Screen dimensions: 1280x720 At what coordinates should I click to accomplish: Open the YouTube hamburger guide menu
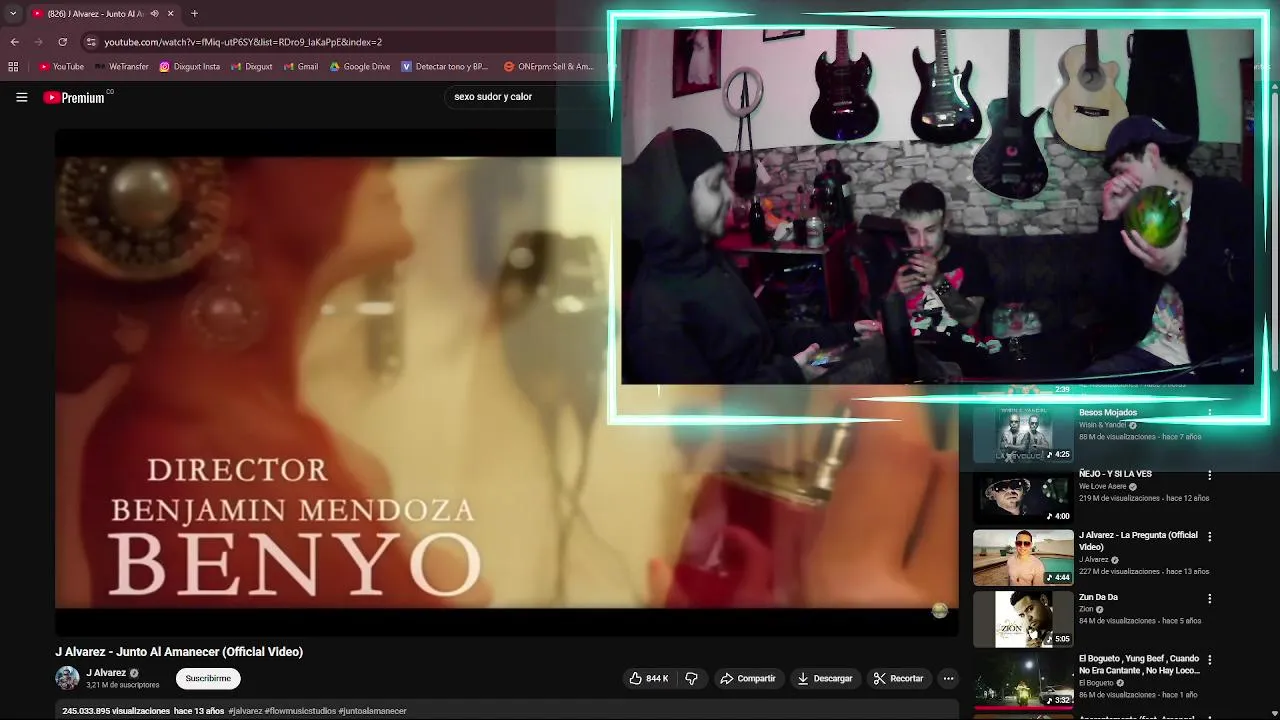pyautogui.click(x=22, y=97)
